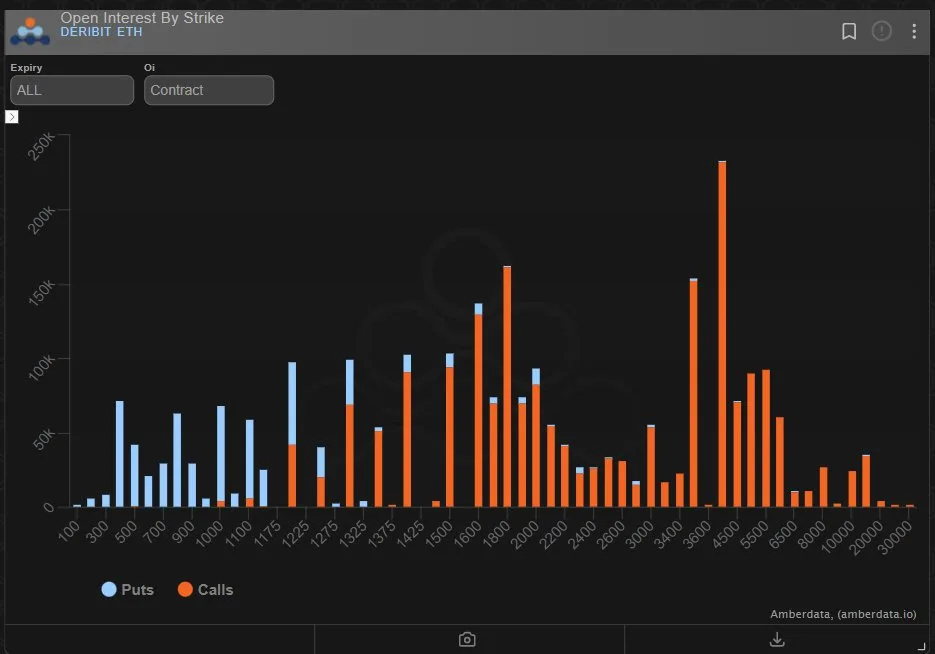The width and height of the screenshot is (935, 654).
Task: Click the 1500 strike x-axis label
Action: point(439,533)
